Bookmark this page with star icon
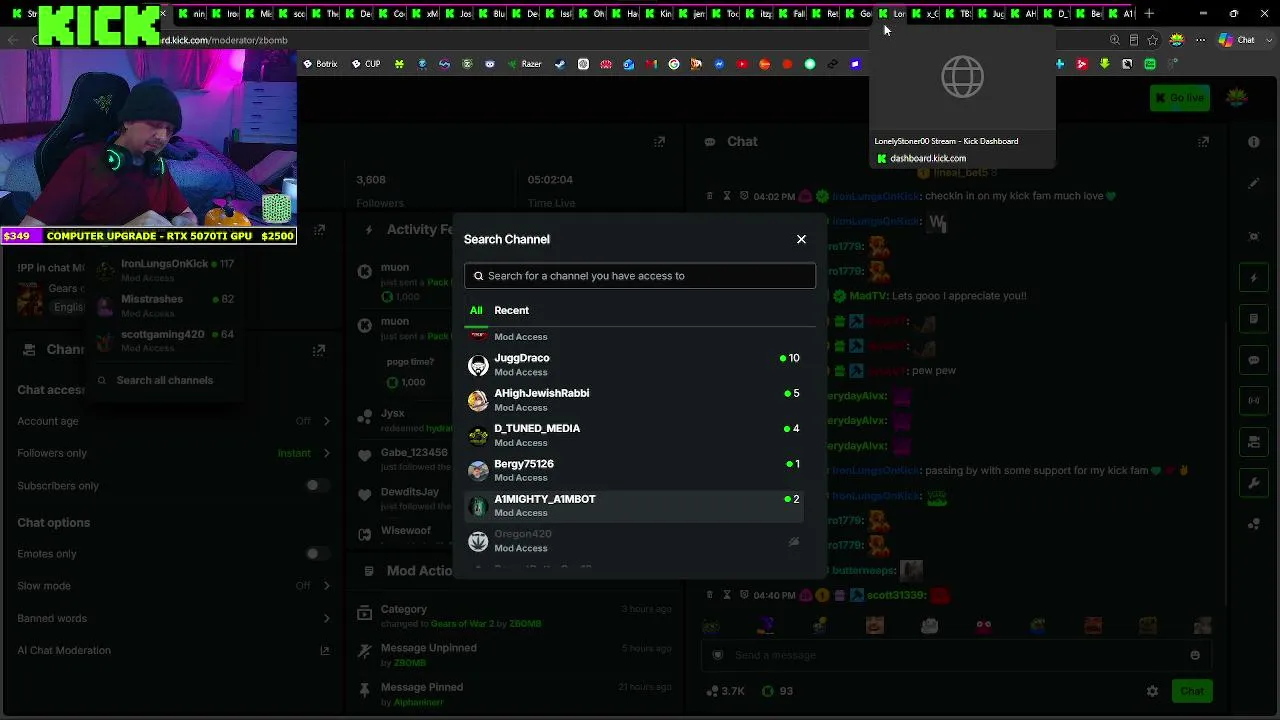 coord(1153,40)
